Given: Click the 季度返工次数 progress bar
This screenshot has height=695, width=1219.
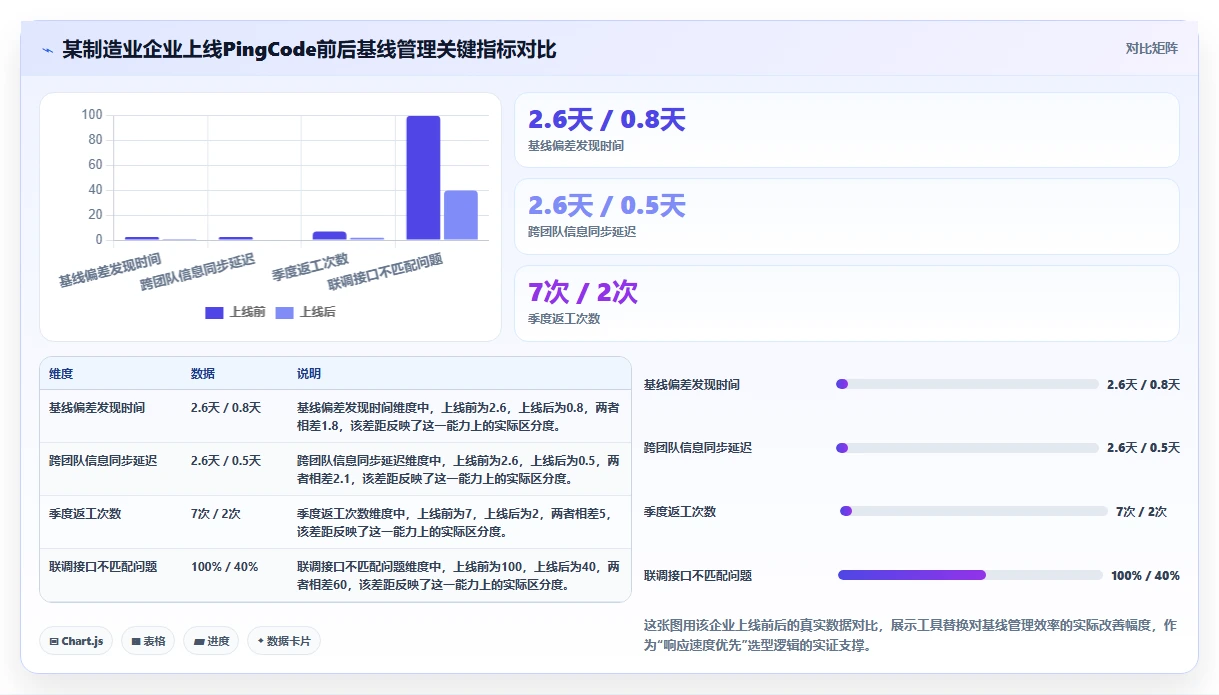Looking at the screenshot, I should (x=974, y=511).
